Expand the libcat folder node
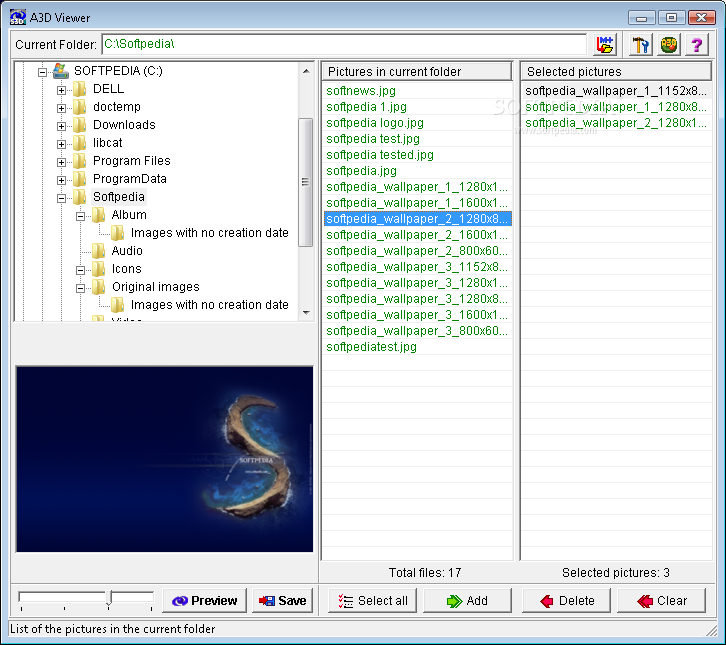The width and height of the screenshot is (726, 645). pos(61,144)
